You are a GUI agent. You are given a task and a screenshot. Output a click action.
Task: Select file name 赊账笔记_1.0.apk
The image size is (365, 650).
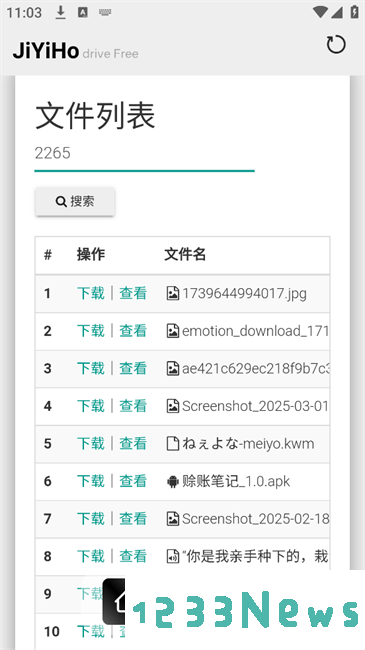tap(236, 481)
